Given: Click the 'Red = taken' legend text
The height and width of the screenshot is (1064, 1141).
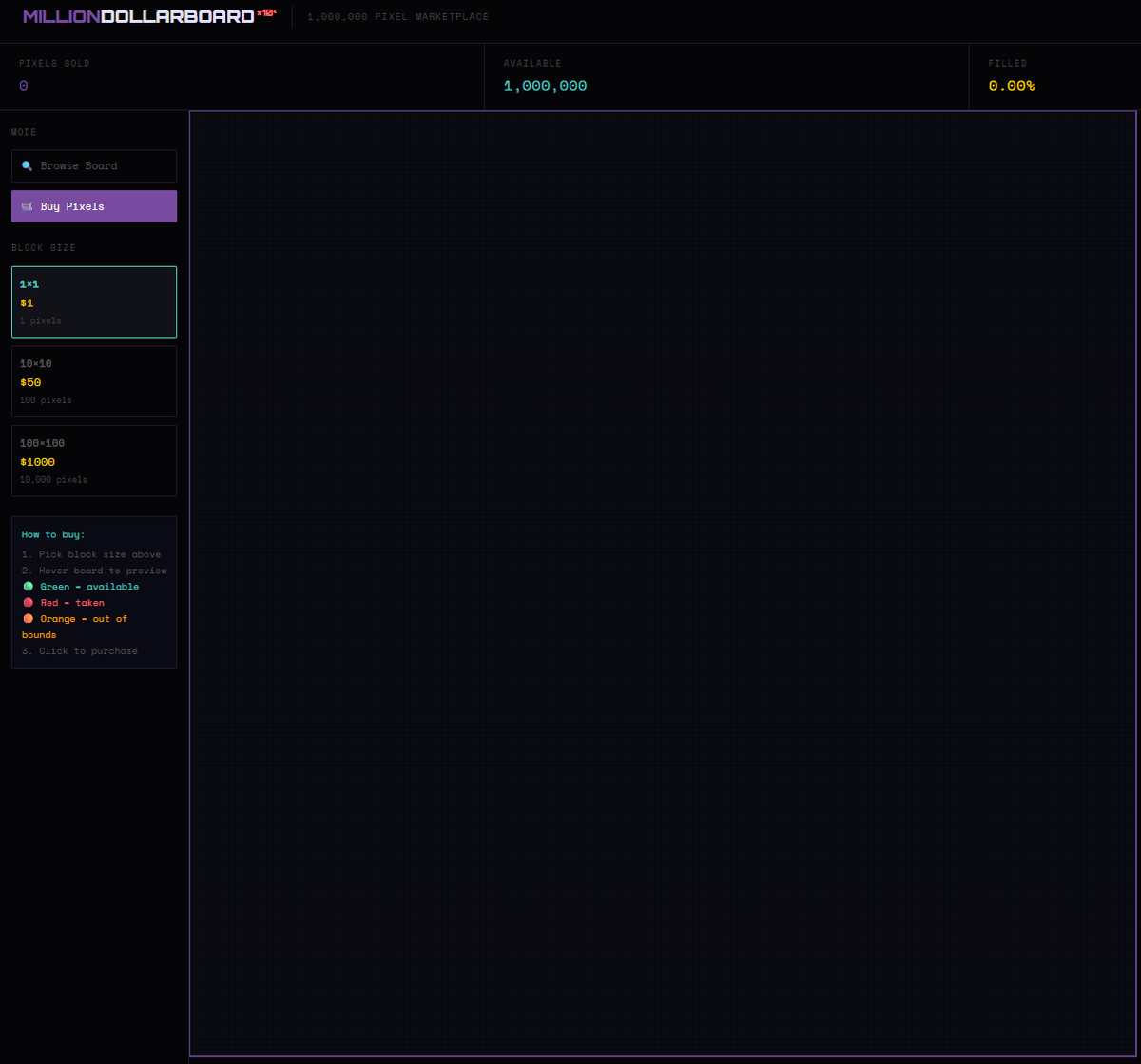Looking at the screenshot, I should pyautogui.click(x=72, y=603).
